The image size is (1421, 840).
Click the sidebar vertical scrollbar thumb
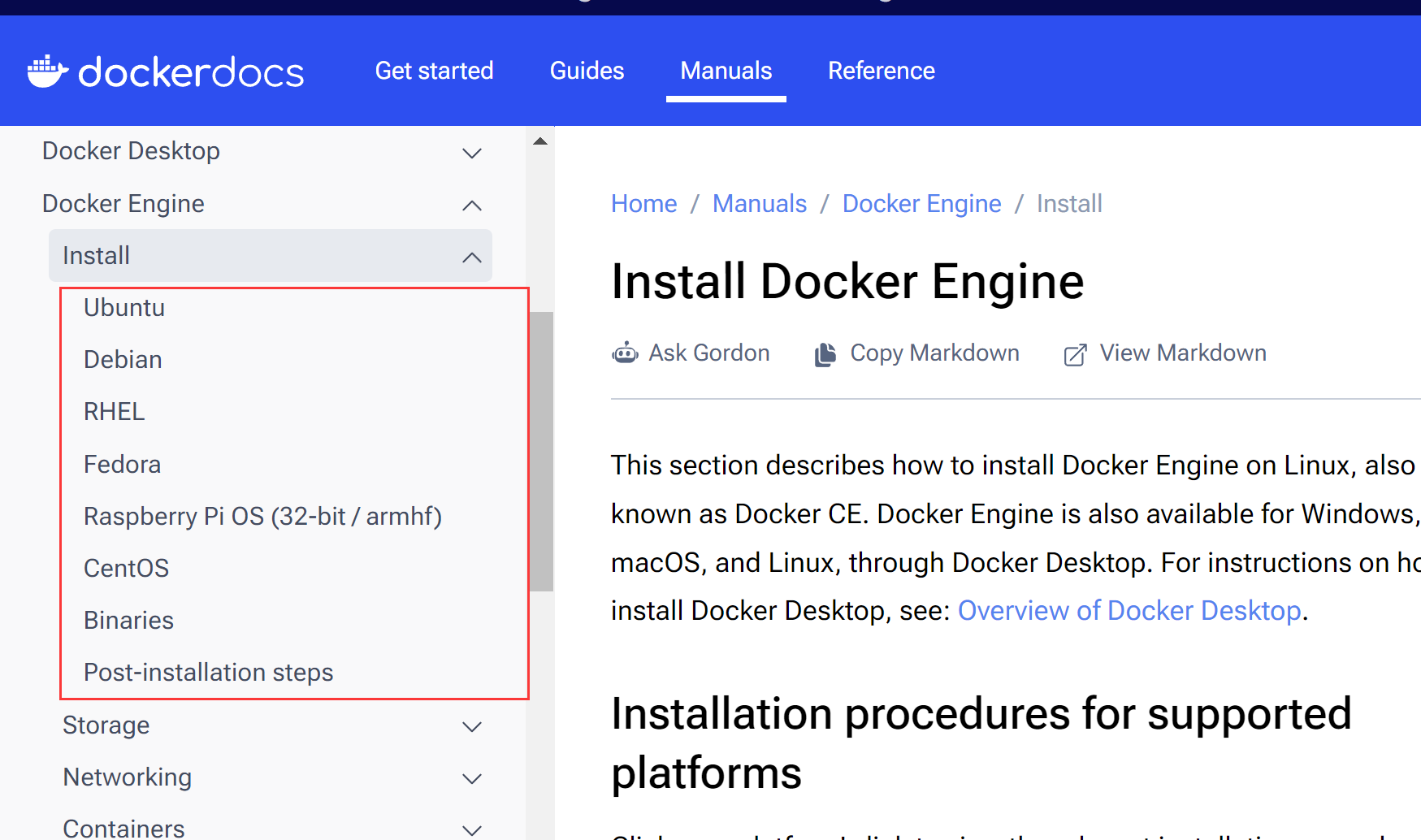(541, 451)
